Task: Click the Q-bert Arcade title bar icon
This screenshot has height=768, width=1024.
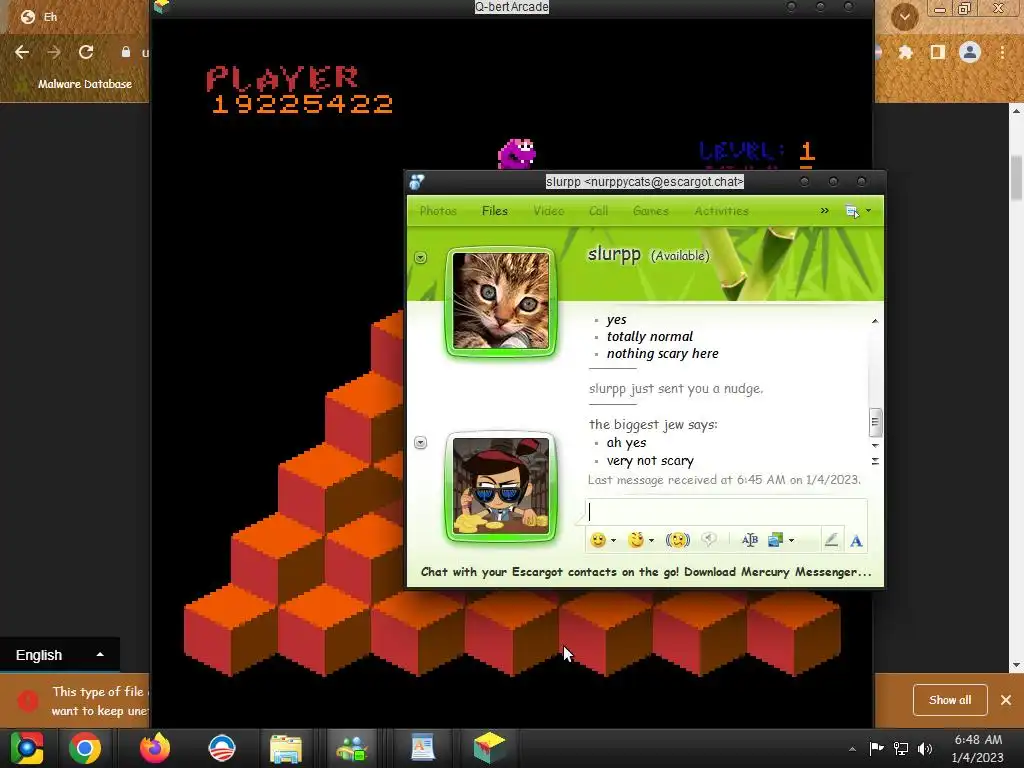Action: [x=161, y=6]
